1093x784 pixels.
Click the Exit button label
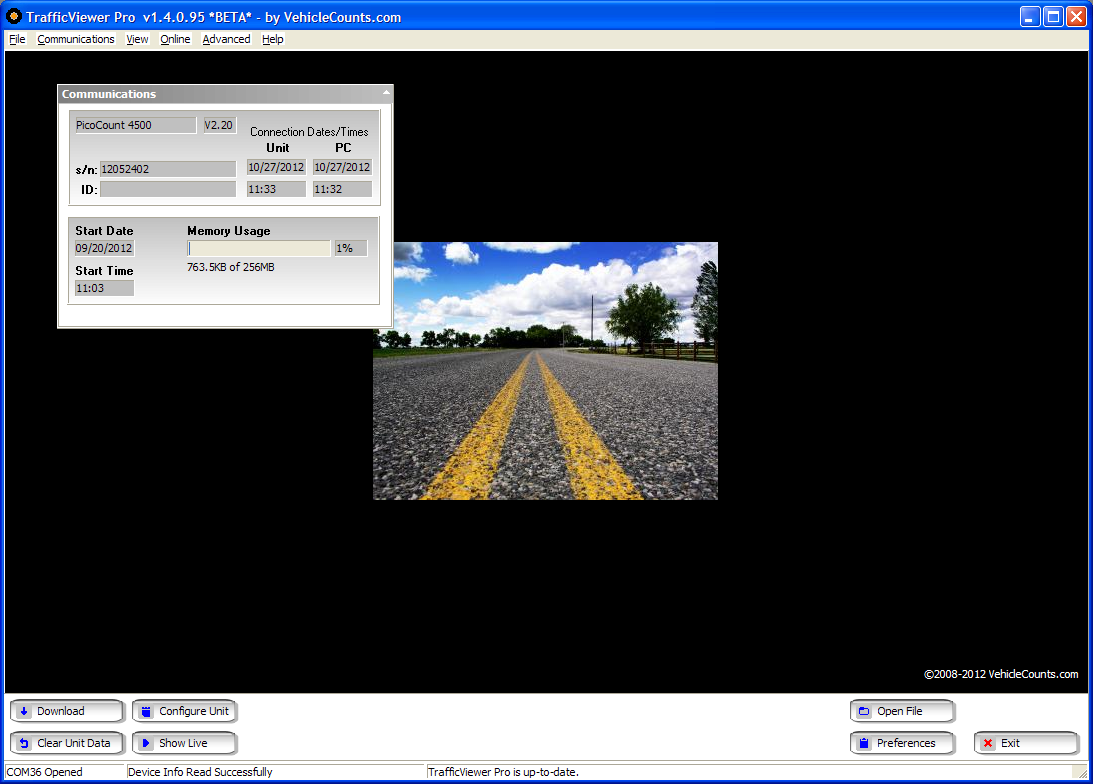[1010, 744]
